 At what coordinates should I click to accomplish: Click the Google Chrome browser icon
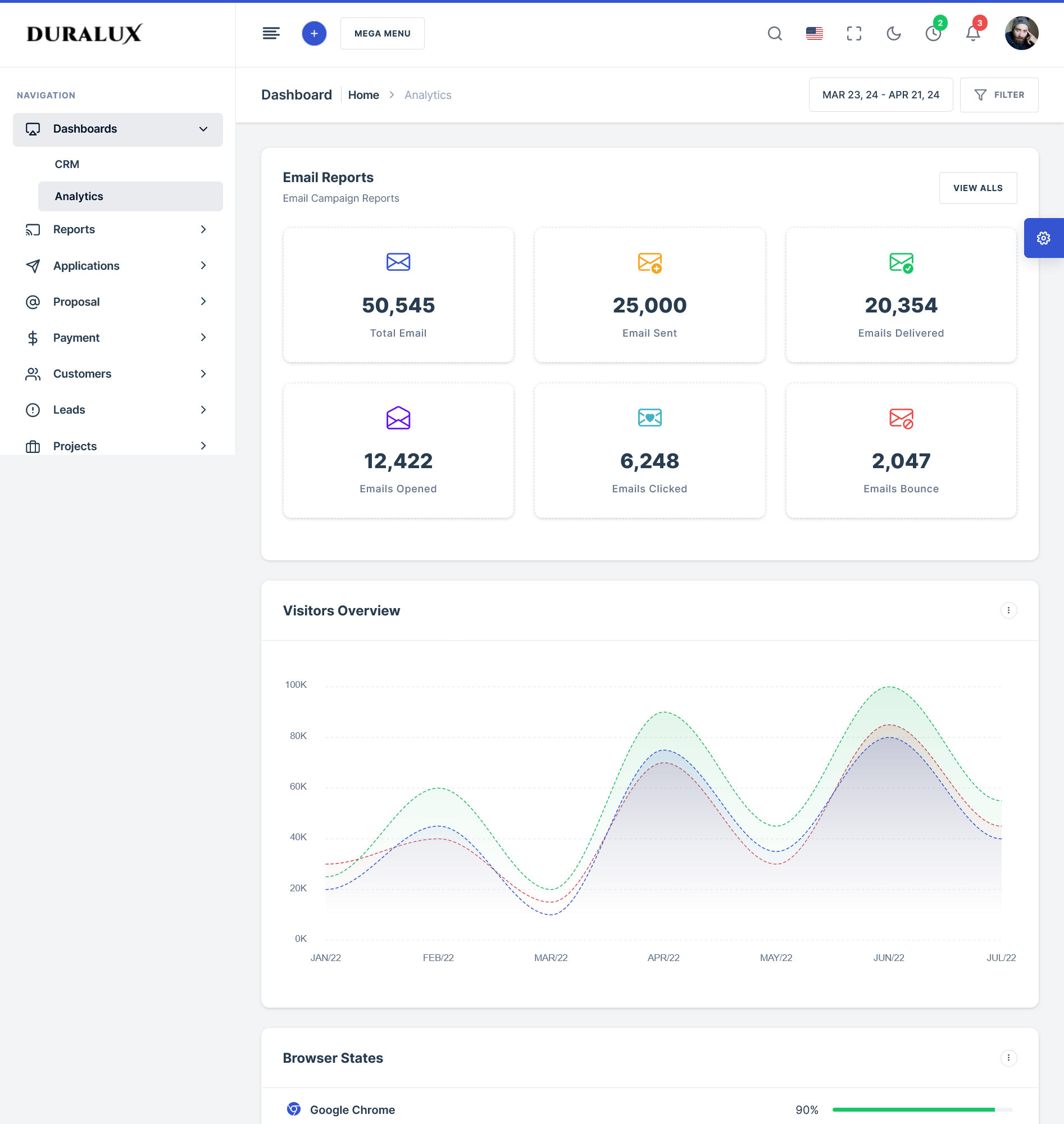pos(294,1109)
